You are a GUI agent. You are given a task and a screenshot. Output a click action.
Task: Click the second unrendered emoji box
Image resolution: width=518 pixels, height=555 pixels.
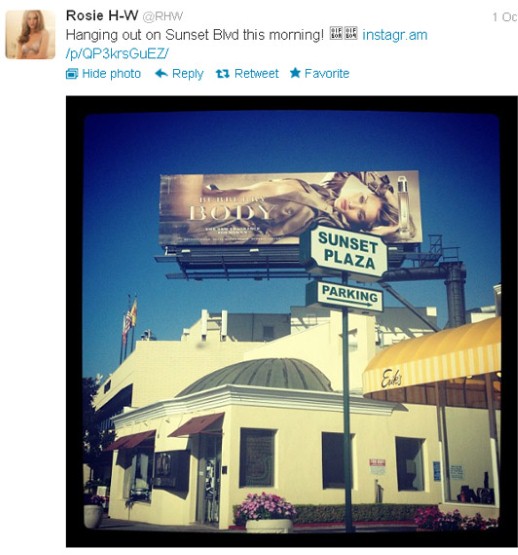351,34
